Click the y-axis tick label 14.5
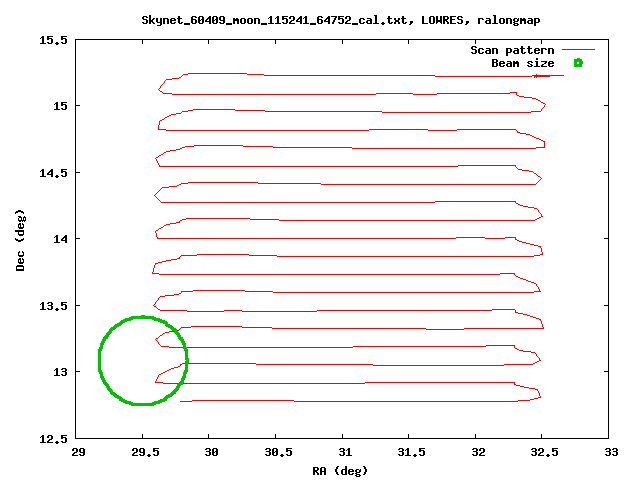Screen dimensions: 640x480 click(53, 173)
